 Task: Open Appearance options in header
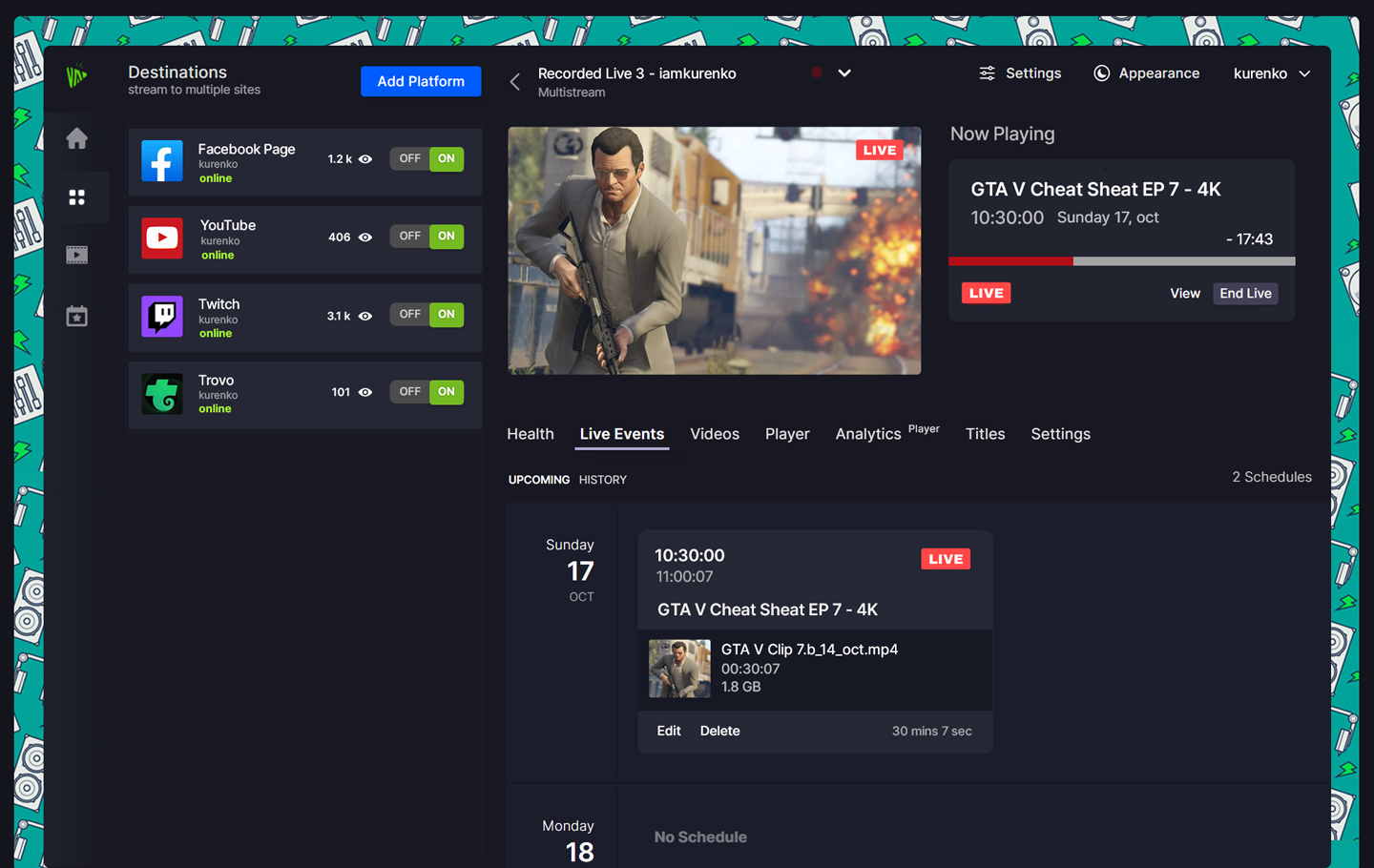tap(1146, 73)
